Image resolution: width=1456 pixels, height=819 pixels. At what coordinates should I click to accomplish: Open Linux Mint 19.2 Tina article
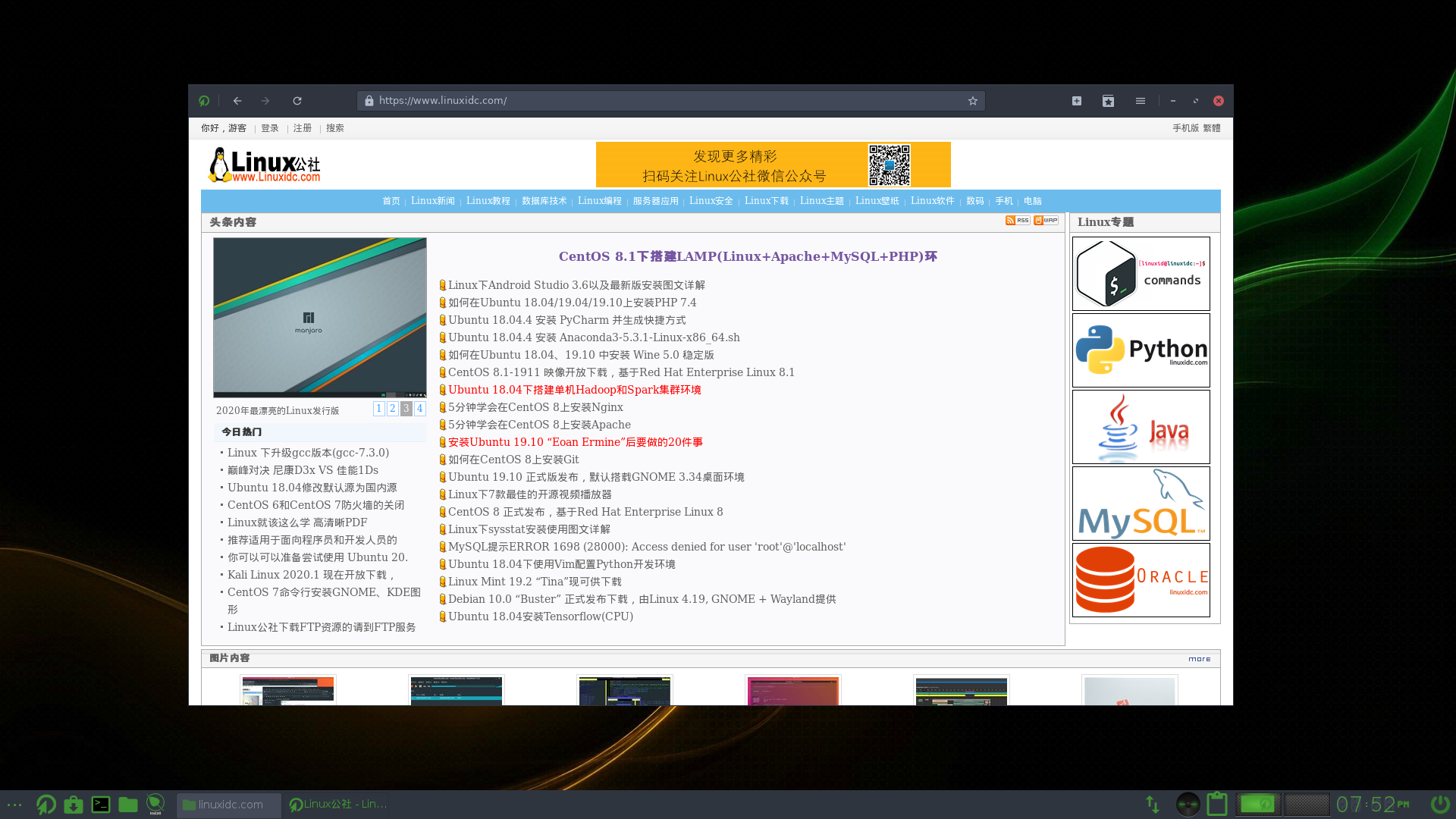pos(535,582)
